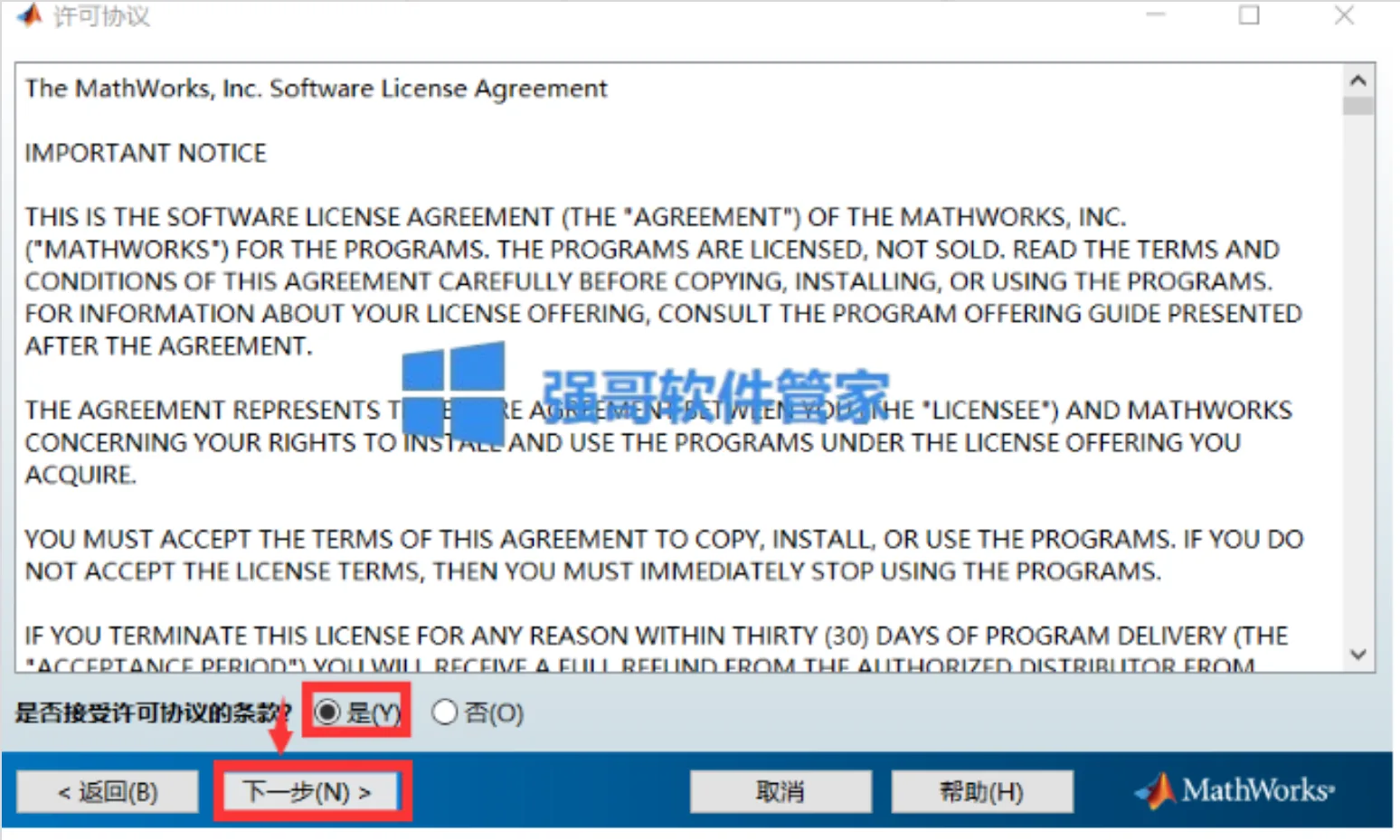Click the scrollbar down arrow of the license text
Screen dimensions: 1400x840
tap(1357, 654)
